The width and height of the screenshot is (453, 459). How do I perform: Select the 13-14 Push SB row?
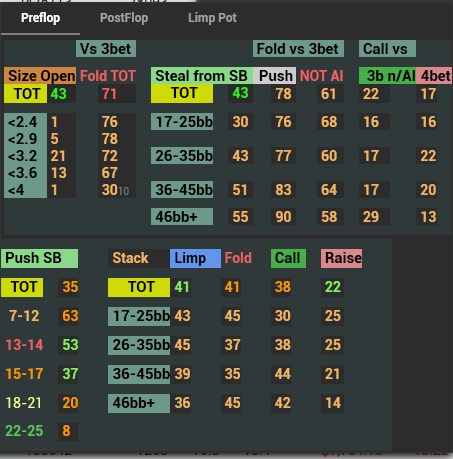[24, 345]
